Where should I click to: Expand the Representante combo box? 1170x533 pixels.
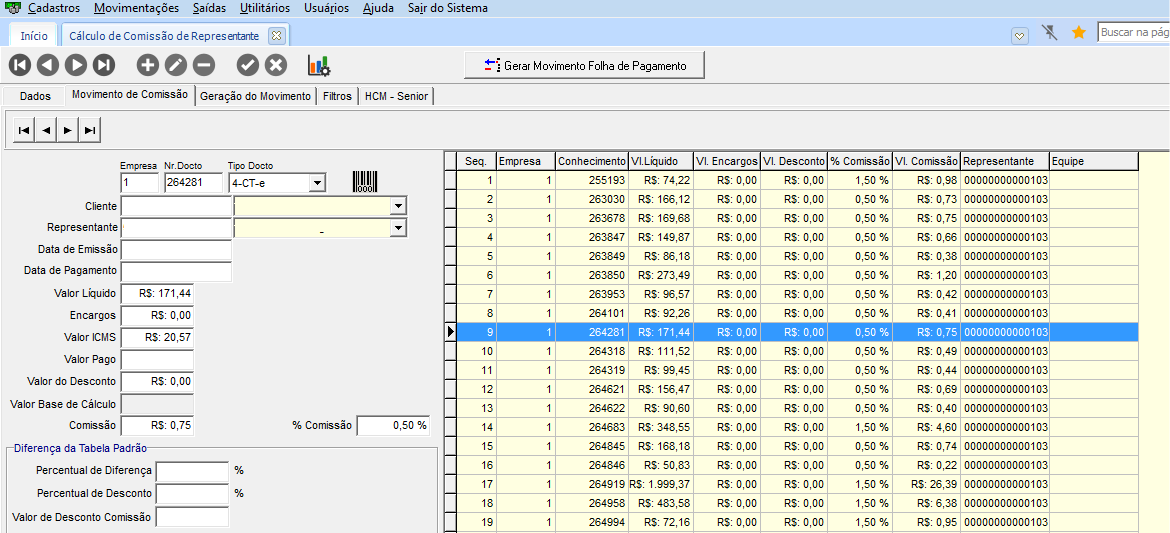(398, 228)
